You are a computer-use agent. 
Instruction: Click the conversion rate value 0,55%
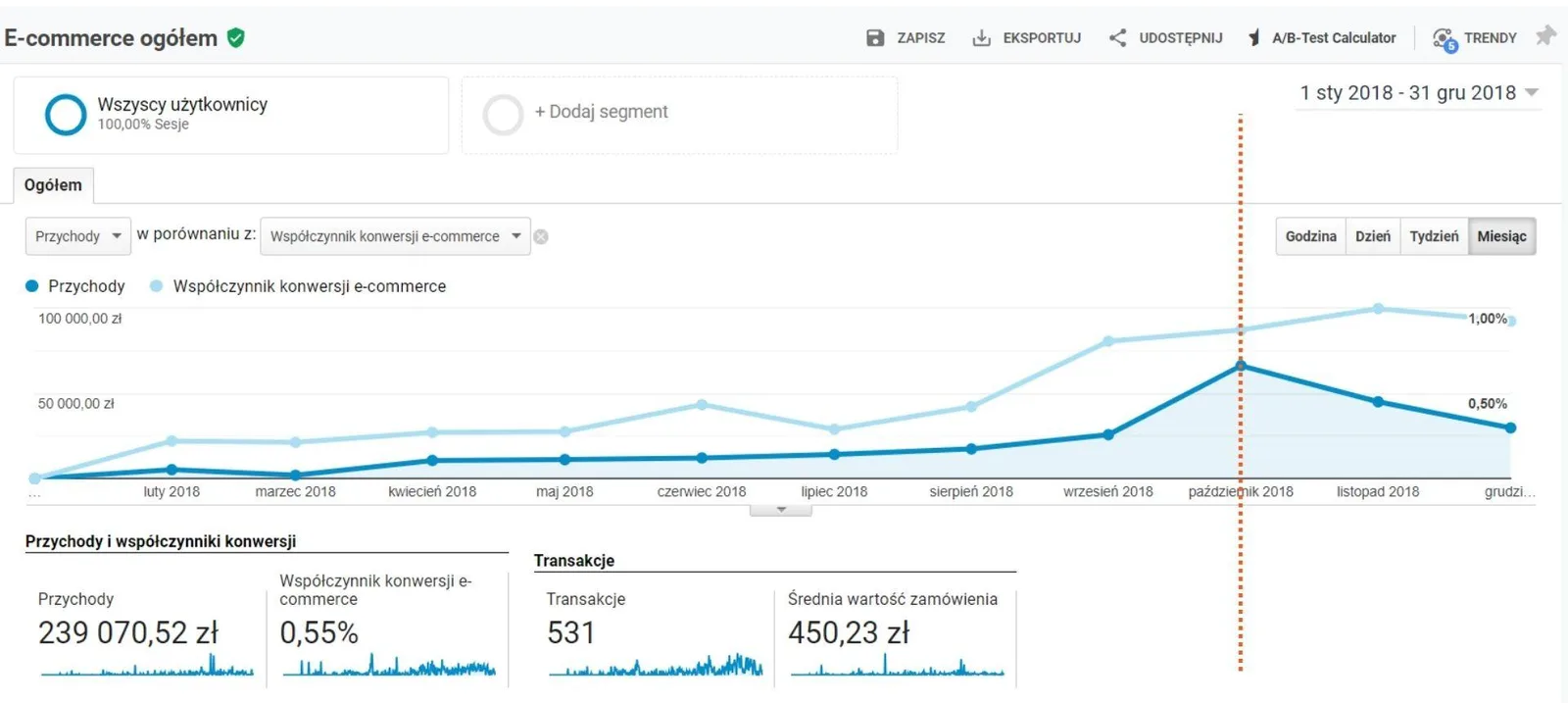click(319, 633)
